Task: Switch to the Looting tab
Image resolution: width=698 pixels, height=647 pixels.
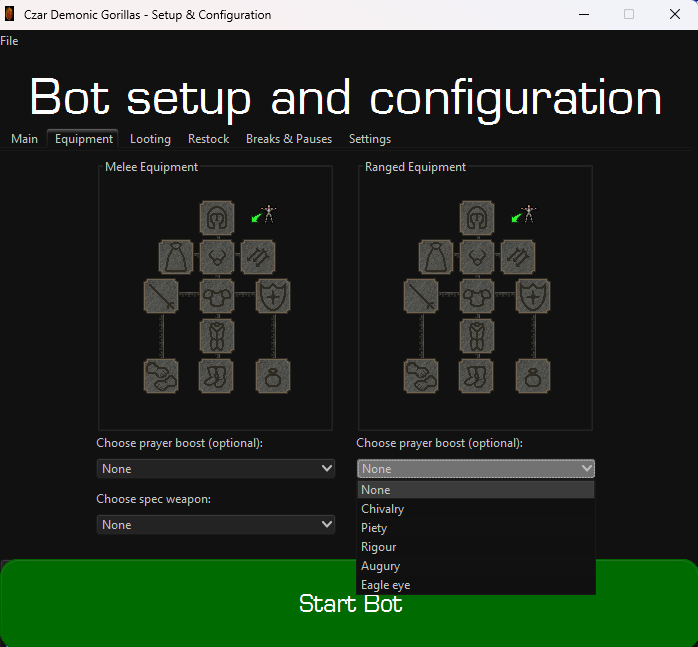Action: point(150,139)
